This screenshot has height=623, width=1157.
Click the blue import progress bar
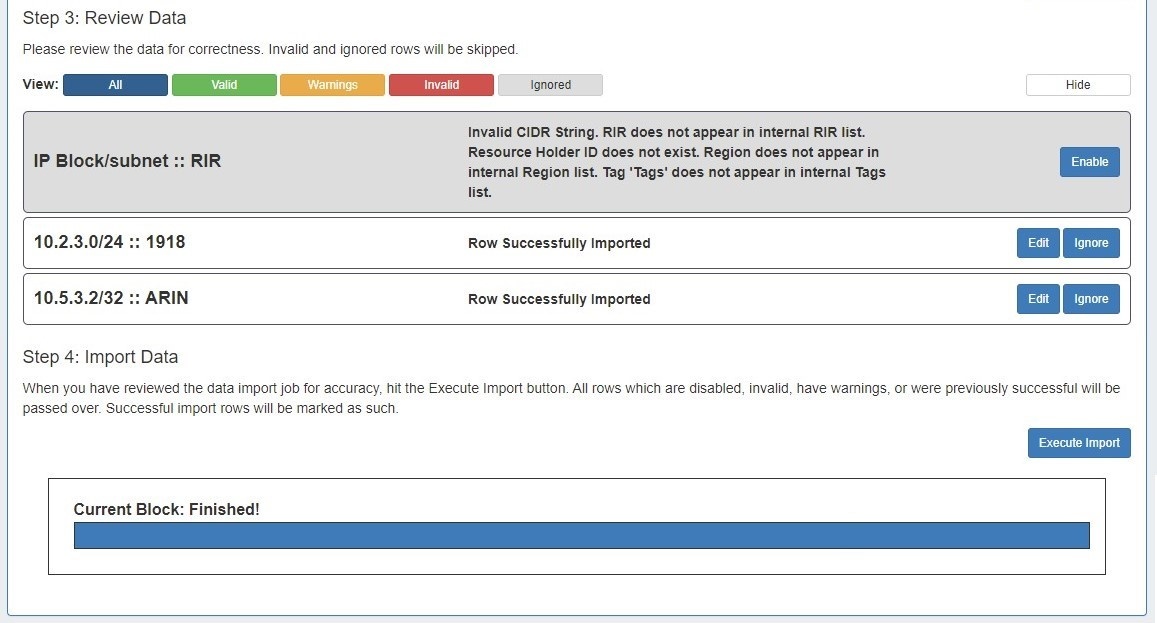coord(581,536)
